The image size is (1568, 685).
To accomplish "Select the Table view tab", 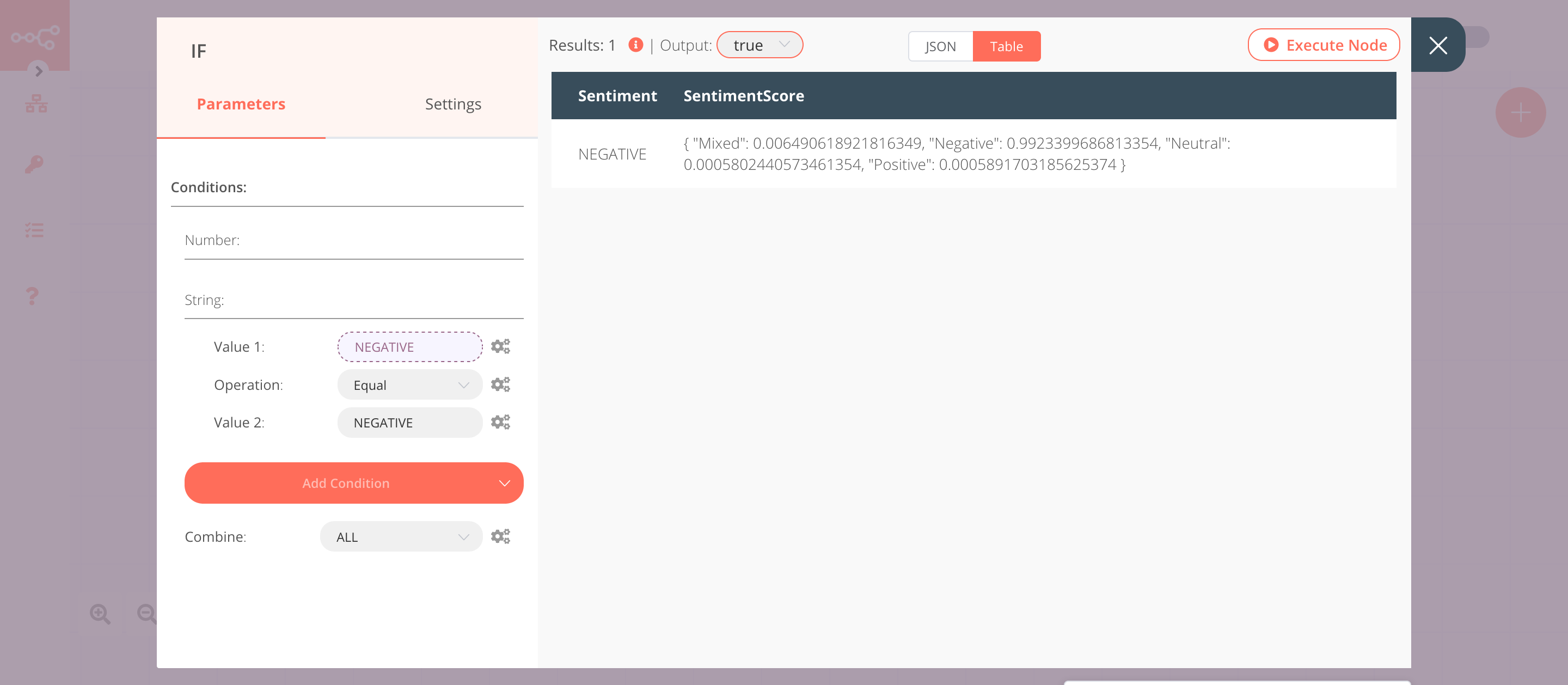I will [x=1006, y=46].
